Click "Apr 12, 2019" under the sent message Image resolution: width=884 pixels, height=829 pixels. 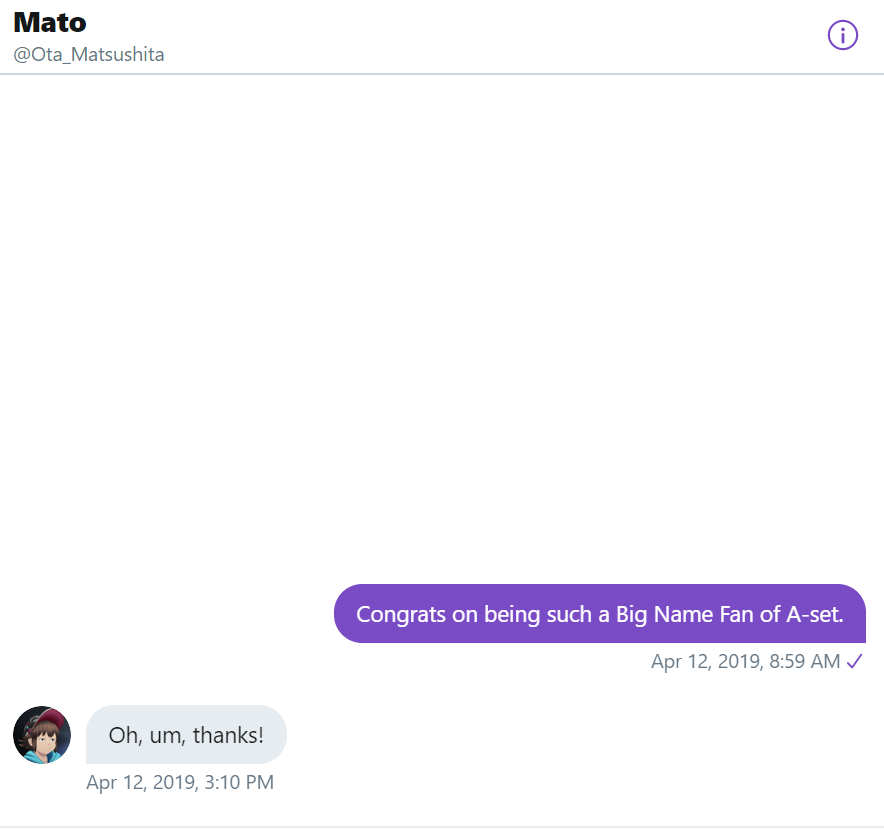(x=705, y=661)
